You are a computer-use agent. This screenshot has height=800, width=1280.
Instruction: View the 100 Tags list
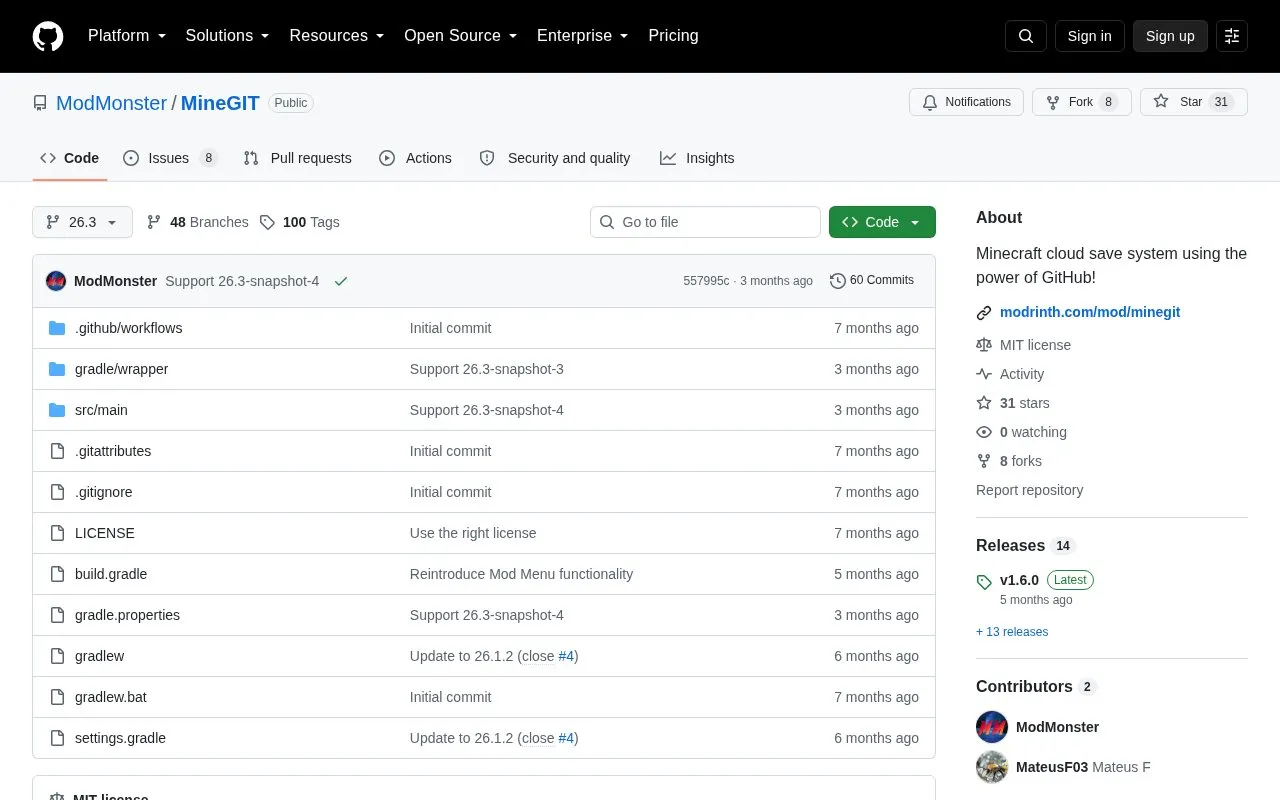point(299,222)
